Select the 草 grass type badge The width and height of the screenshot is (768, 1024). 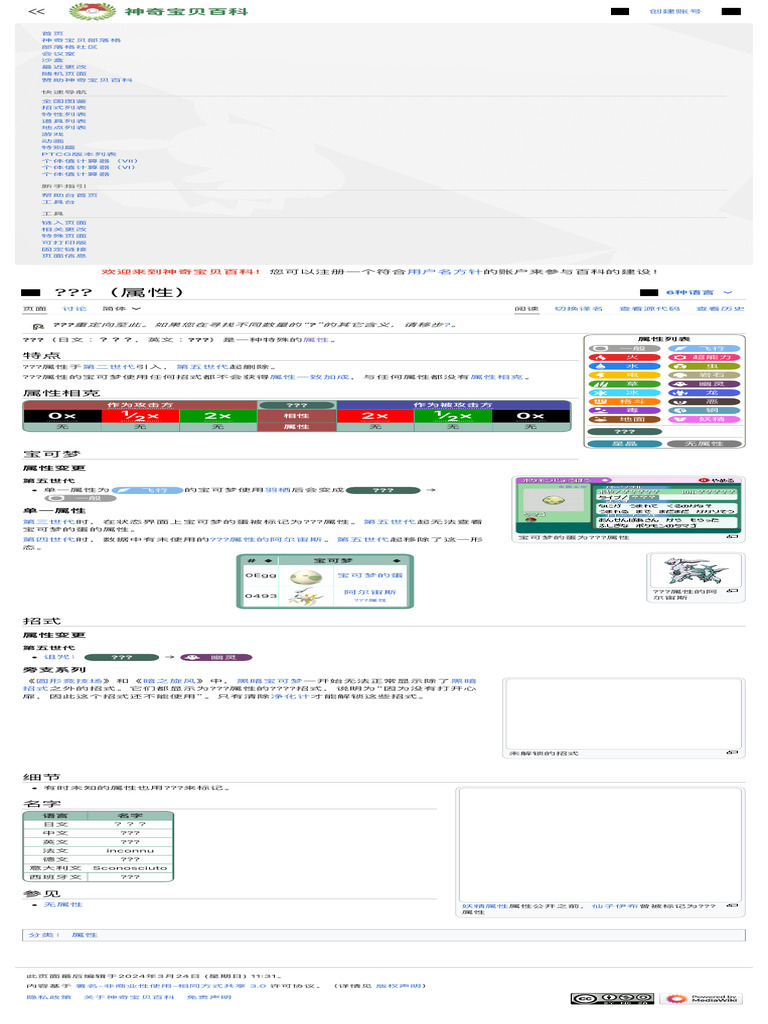coord(625,384)
